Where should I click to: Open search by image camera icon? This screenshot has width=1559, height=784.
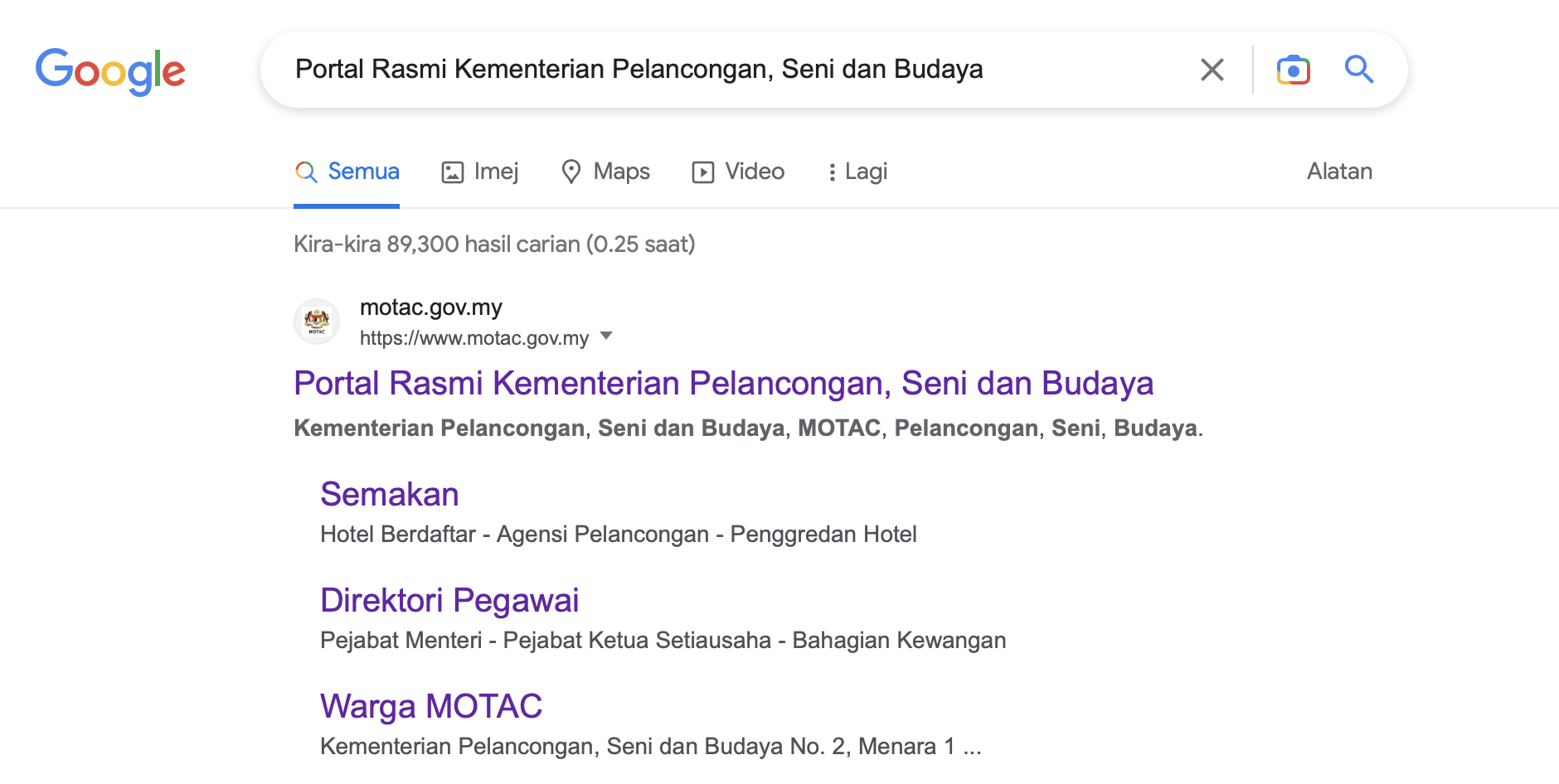pos(1293,70)
